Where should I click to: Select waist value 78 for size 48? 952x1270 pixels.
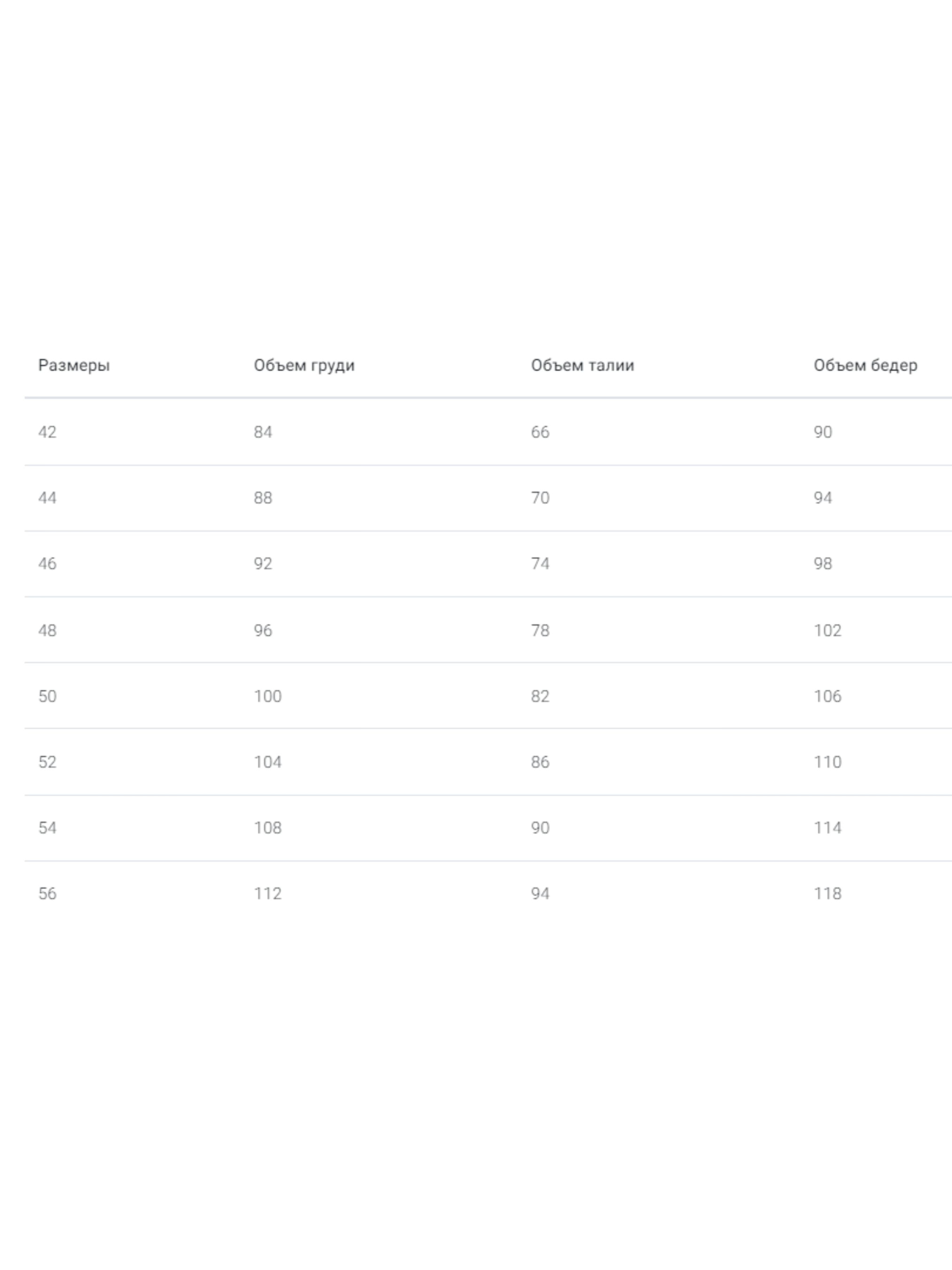coord(539,630)
